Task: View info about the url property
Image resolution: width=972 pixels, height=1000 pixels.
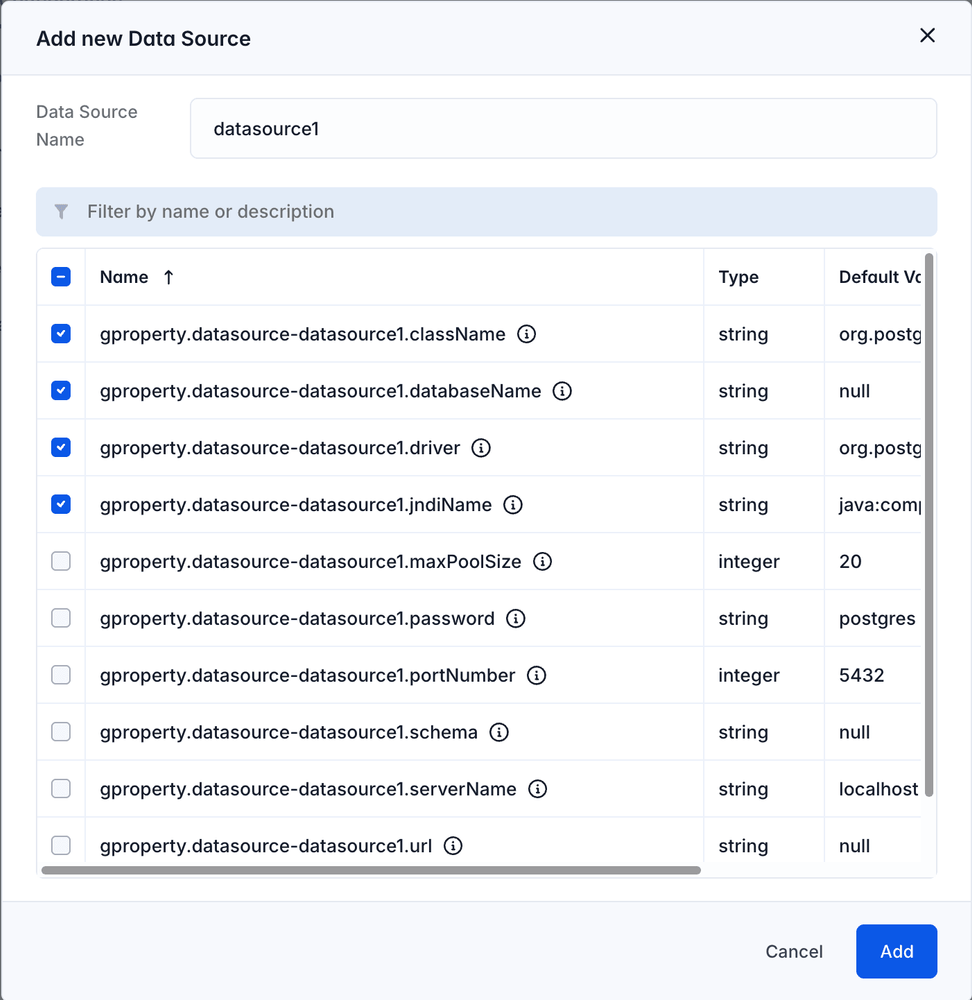Action: pyautogui.click(x=452, y=845)
